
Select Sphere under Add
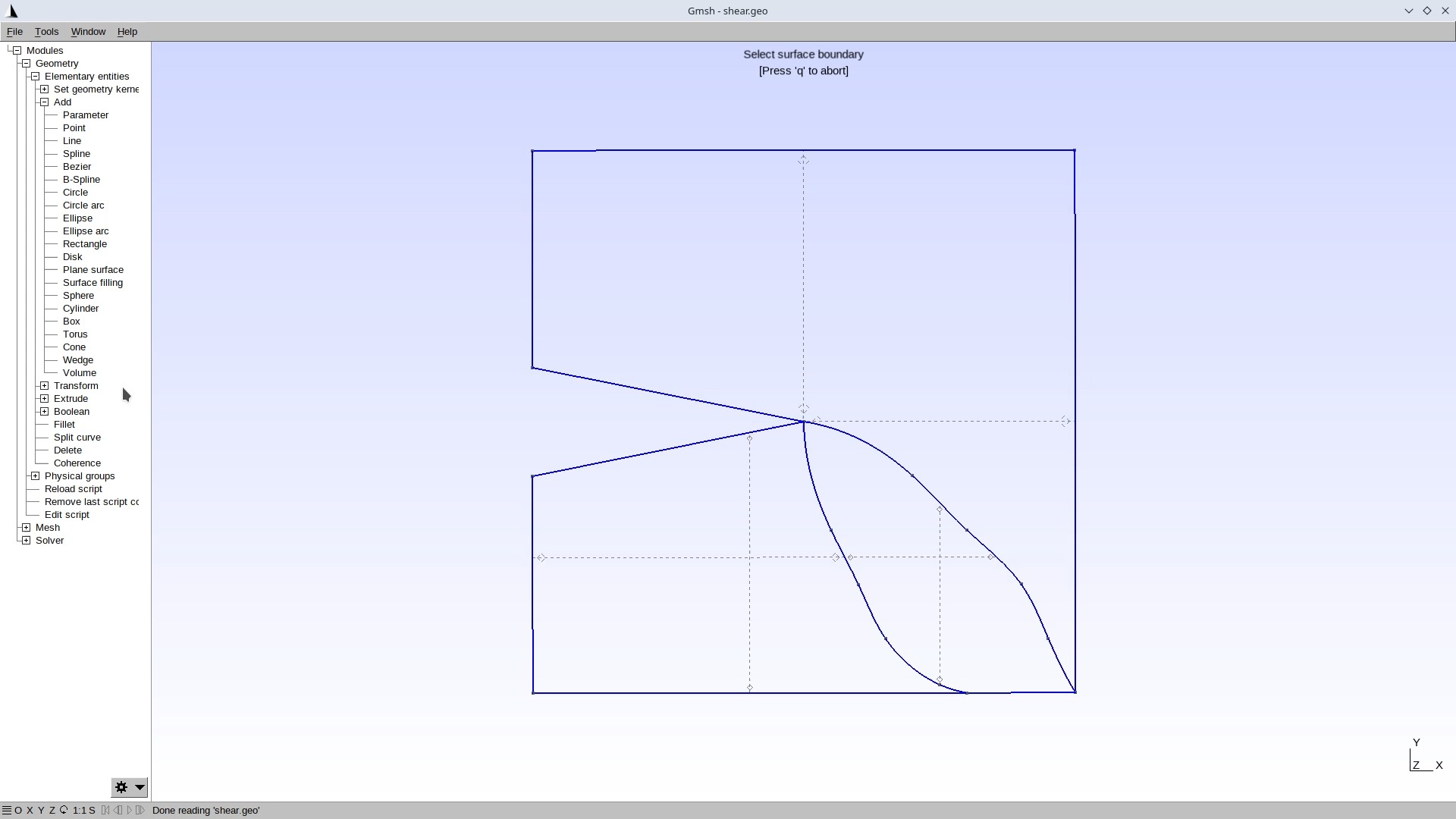point(78,295)
